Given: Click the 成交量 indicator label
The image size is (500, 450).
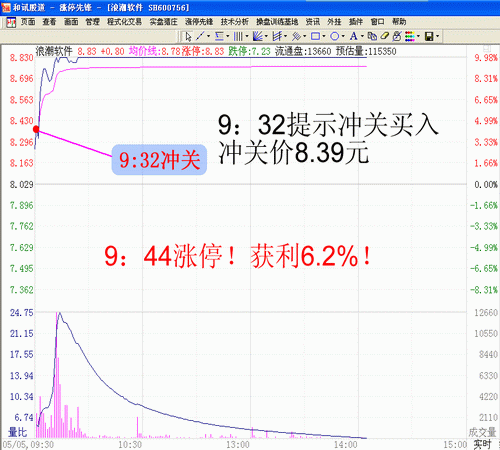Looking at the screenshot, I should pyautogui.click(x=482, y=432).
